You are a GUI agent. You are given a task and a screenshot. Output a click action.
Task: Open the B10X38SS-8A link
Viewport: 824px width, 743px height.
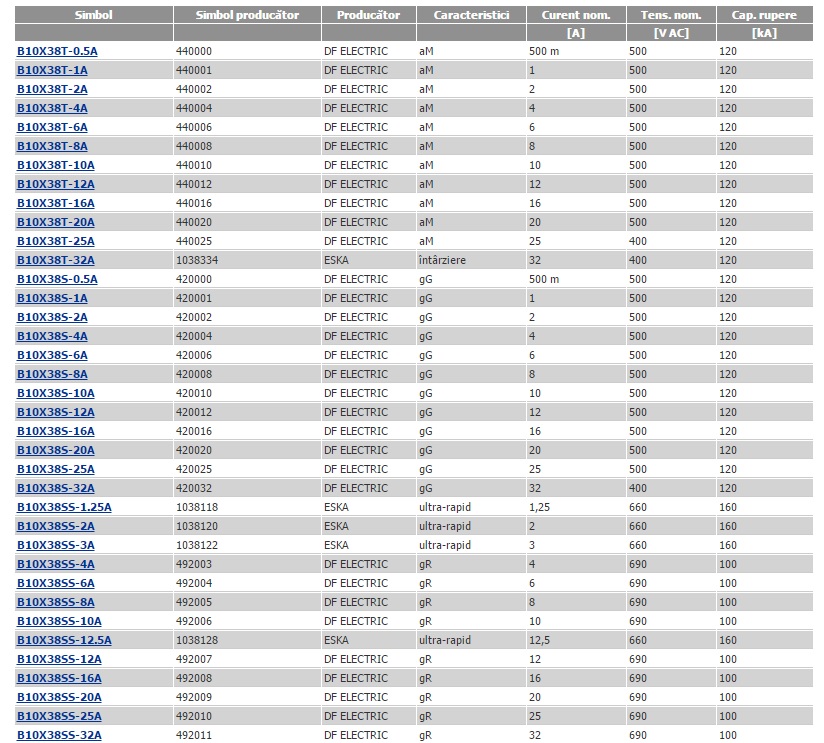point(56,602)
